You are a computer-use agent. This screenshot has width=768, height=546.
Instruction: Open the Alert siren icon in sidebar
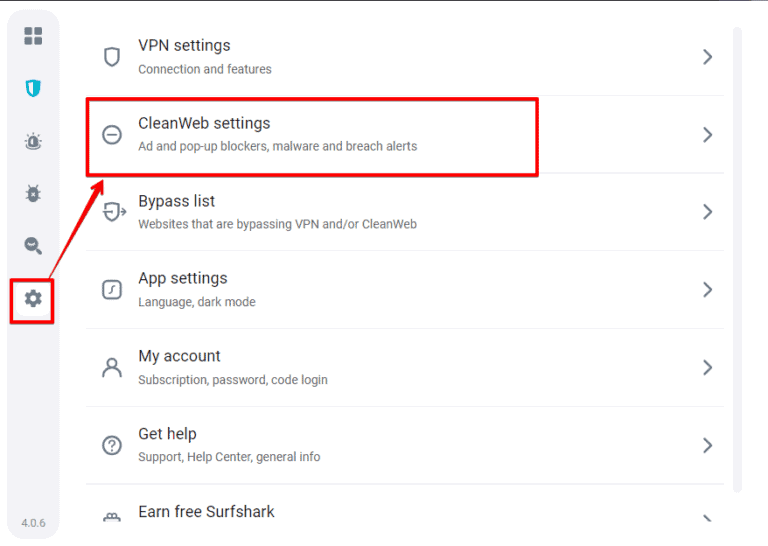coord(33,142)
